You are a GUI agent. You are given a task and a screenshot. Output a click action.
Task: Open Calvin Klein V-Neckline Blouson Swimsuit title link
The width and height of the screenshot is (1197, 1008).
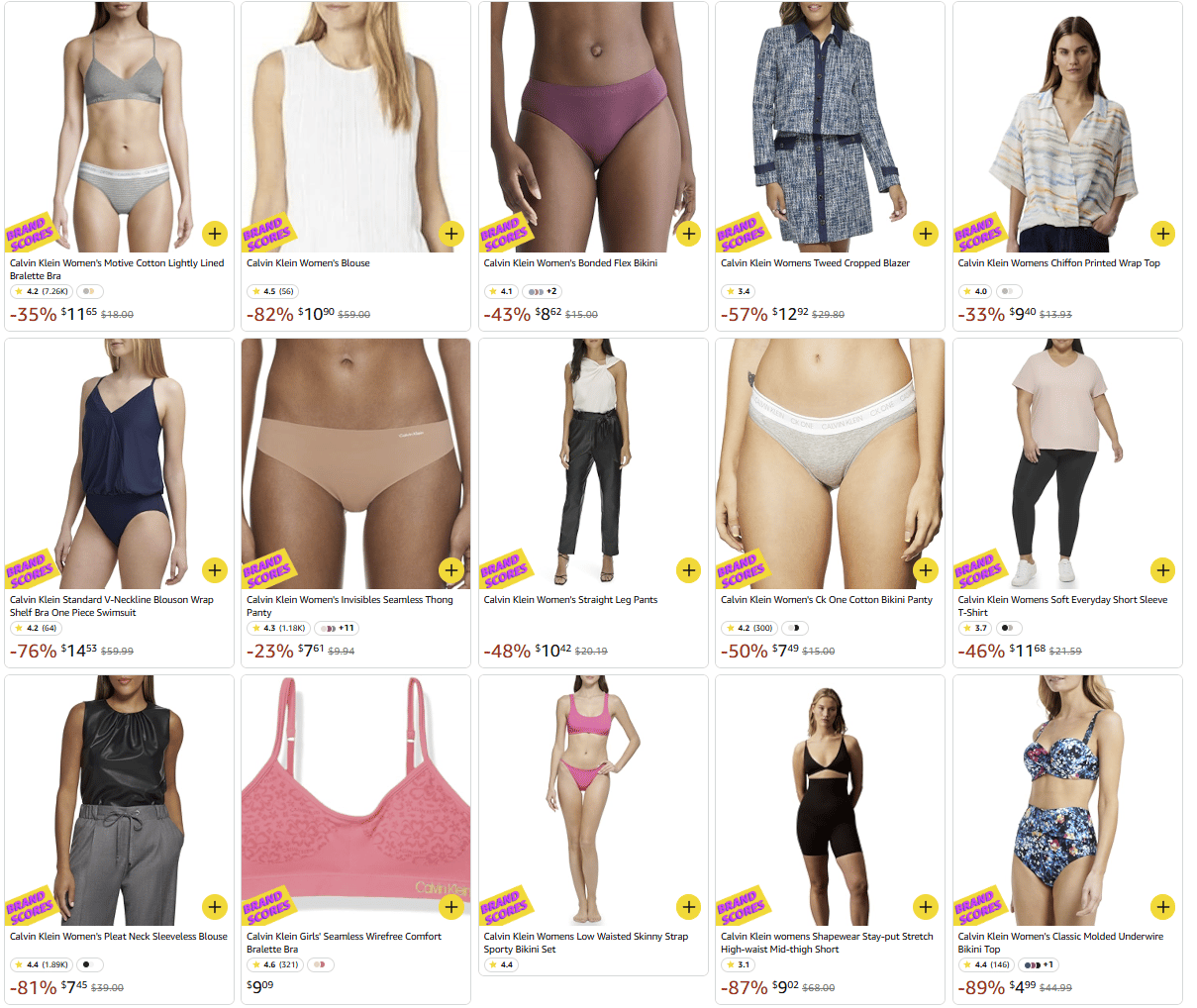112,606
